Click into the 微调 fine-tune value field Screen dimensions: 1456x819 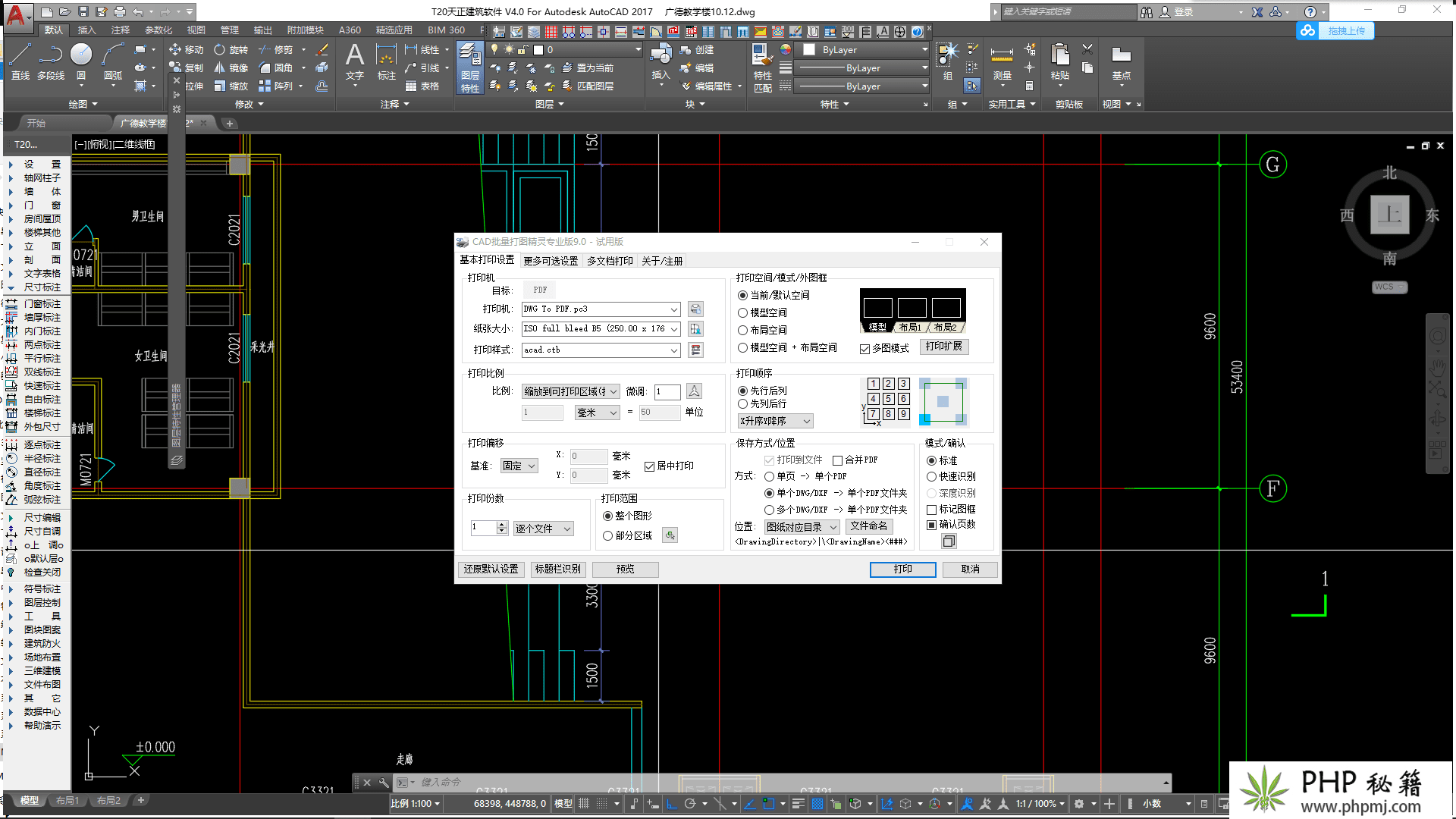(667, 391)
